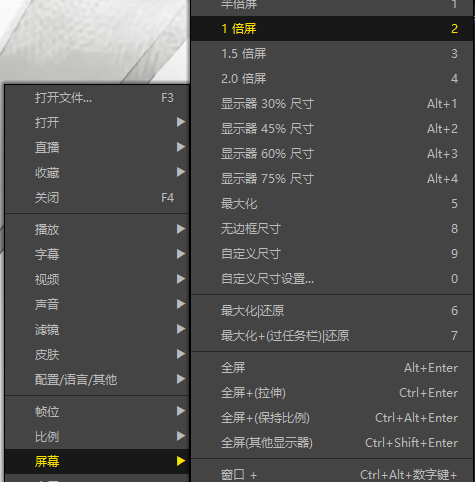Open the 滤镜 submenu

click(x=97, y=329)
